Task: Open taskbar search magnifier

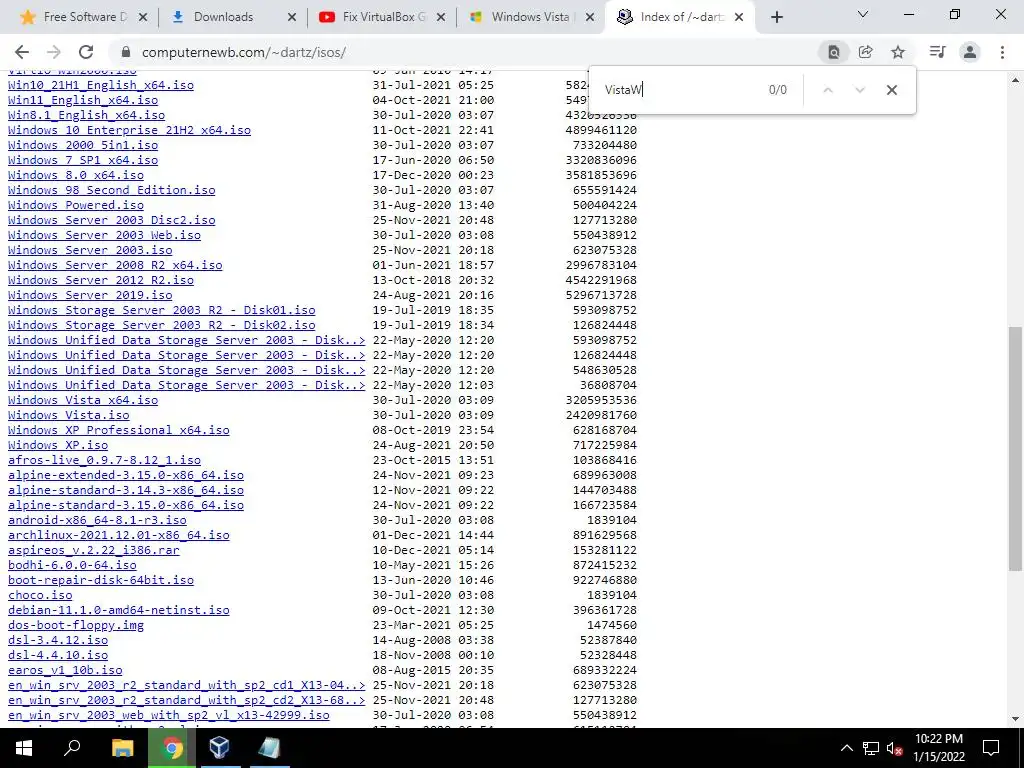Action: 72,748
